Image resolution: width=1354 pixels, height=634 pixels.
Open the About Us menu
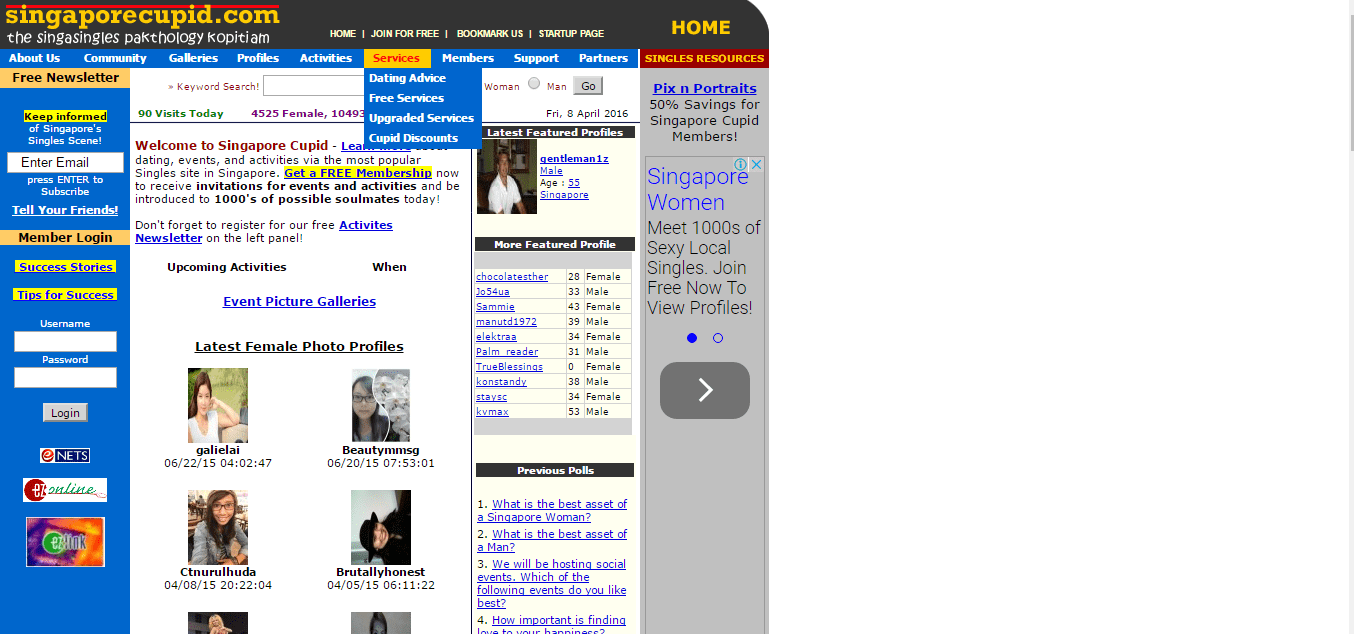pos(34,58)
